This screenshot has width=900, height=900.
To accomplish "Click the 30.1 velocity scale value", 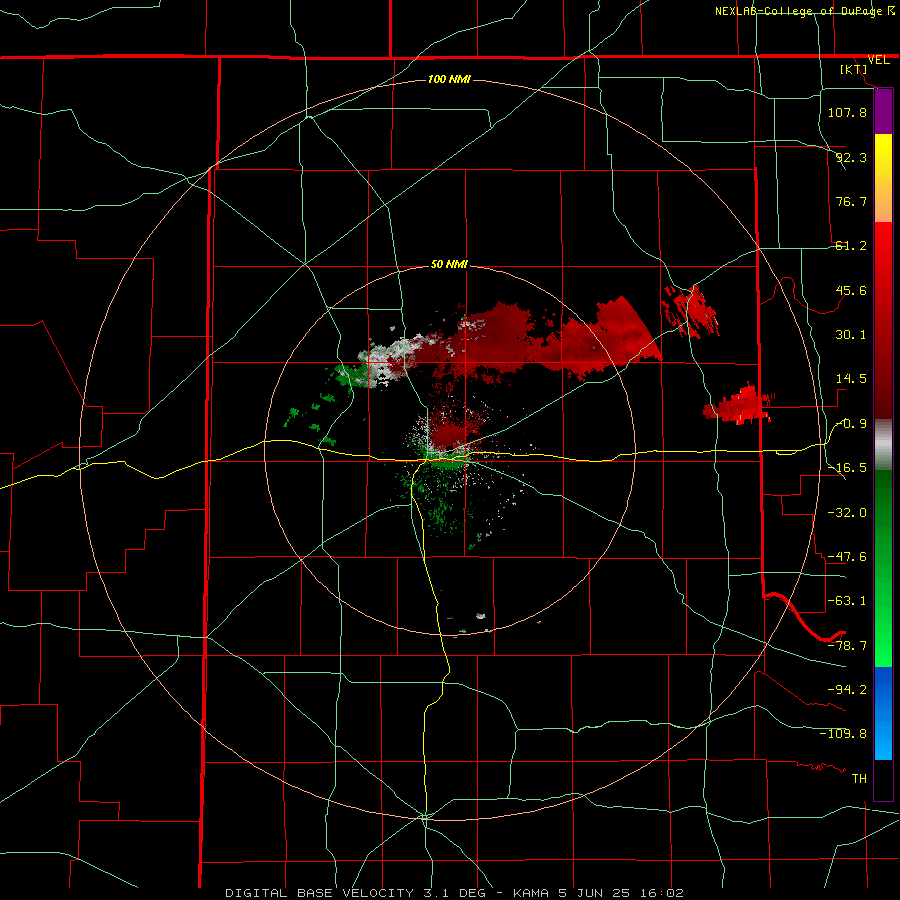I will click(851, 335).
